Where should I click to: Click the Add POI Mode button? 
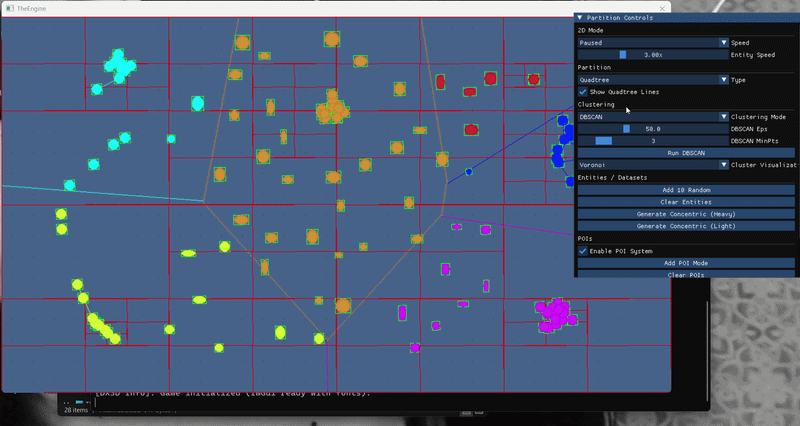pos(686,263)
